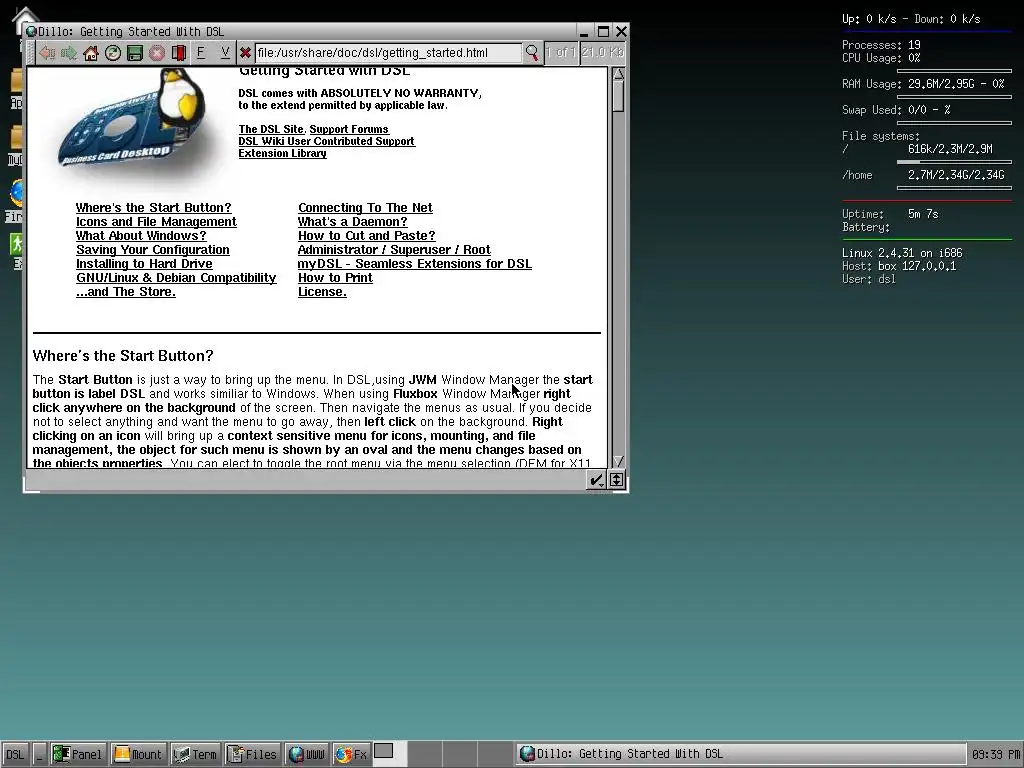Open 'What's a Daemon?' link
The height and width of the screenshot is (768, 1024).
[x=353, y=222]
